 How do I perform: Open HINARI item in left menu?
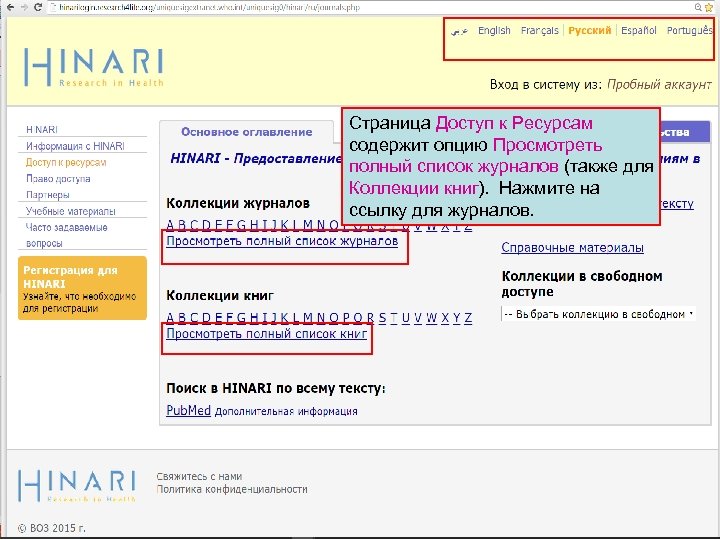(42, 129)
